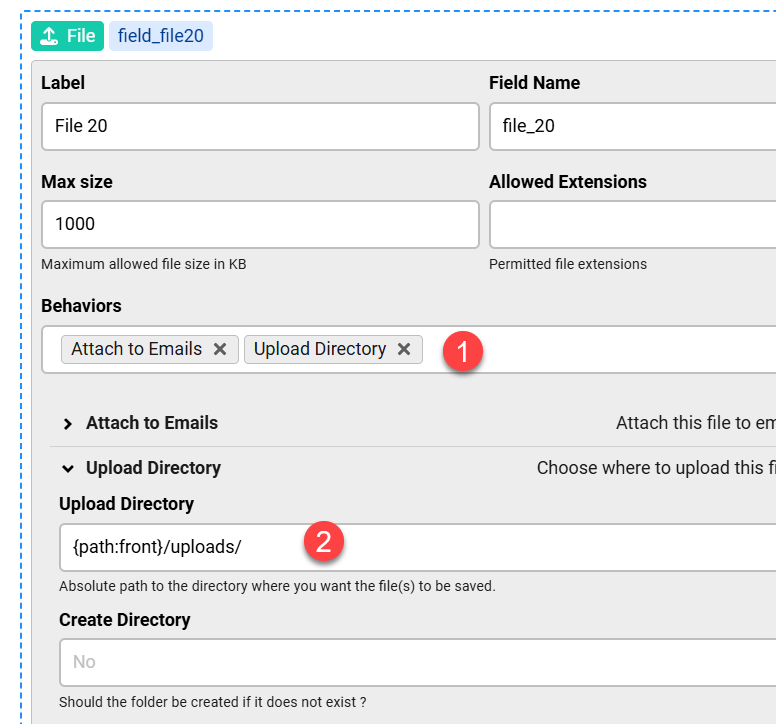The width and height of the screenshot is (776, 724).
Task: Click the Attach to Emails section heading
Action: click(x=152, y=423)
